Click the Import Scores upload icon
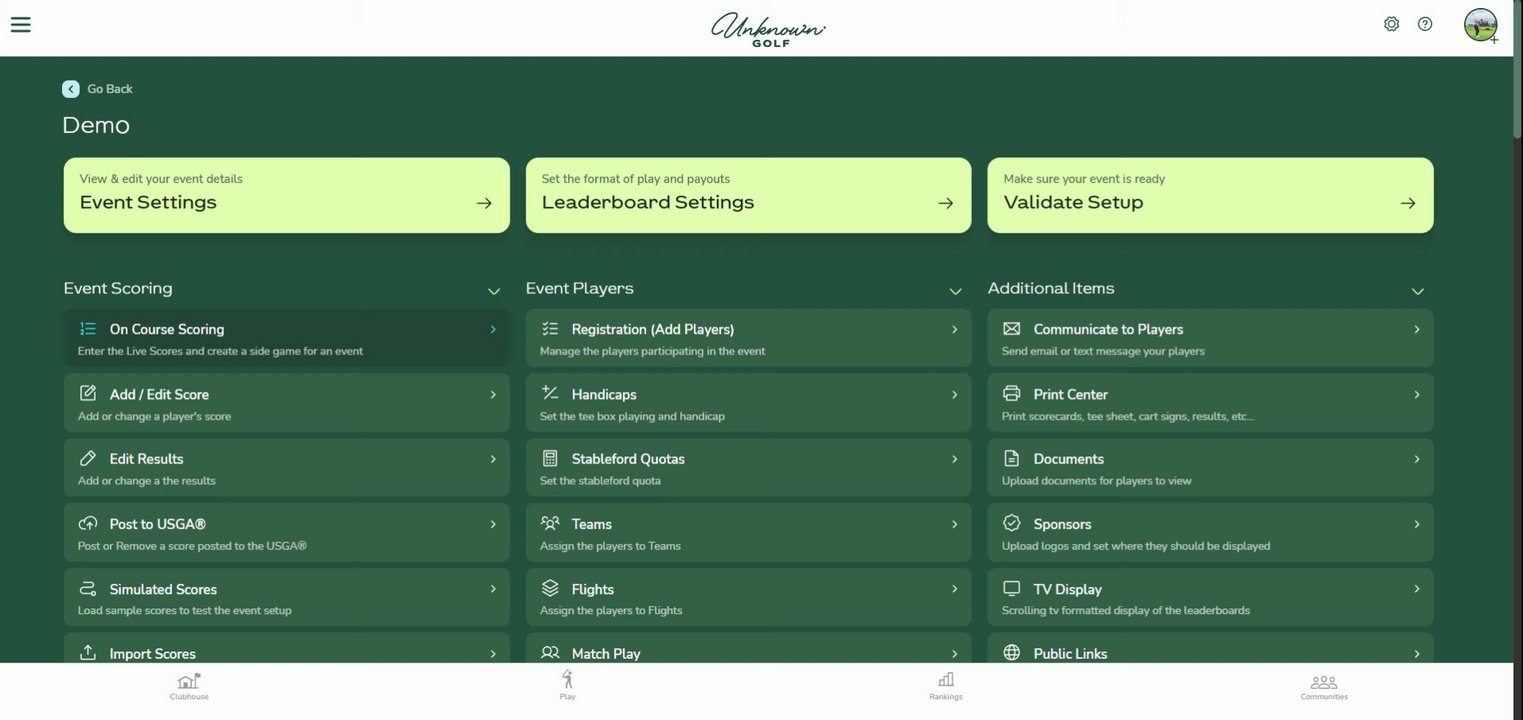The width and height of the screenshot is (1523, 720). click(x=88, y=653)
